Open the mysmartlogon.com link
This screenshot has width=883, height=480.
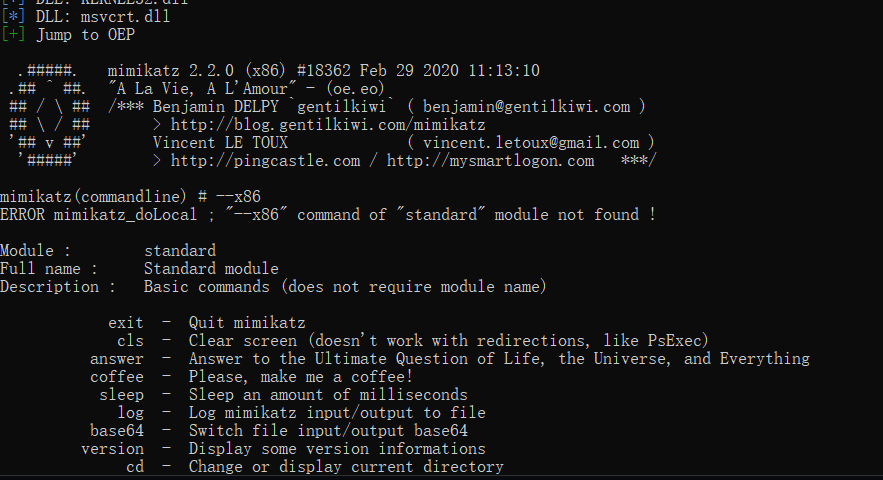click(x=490, y=160)
